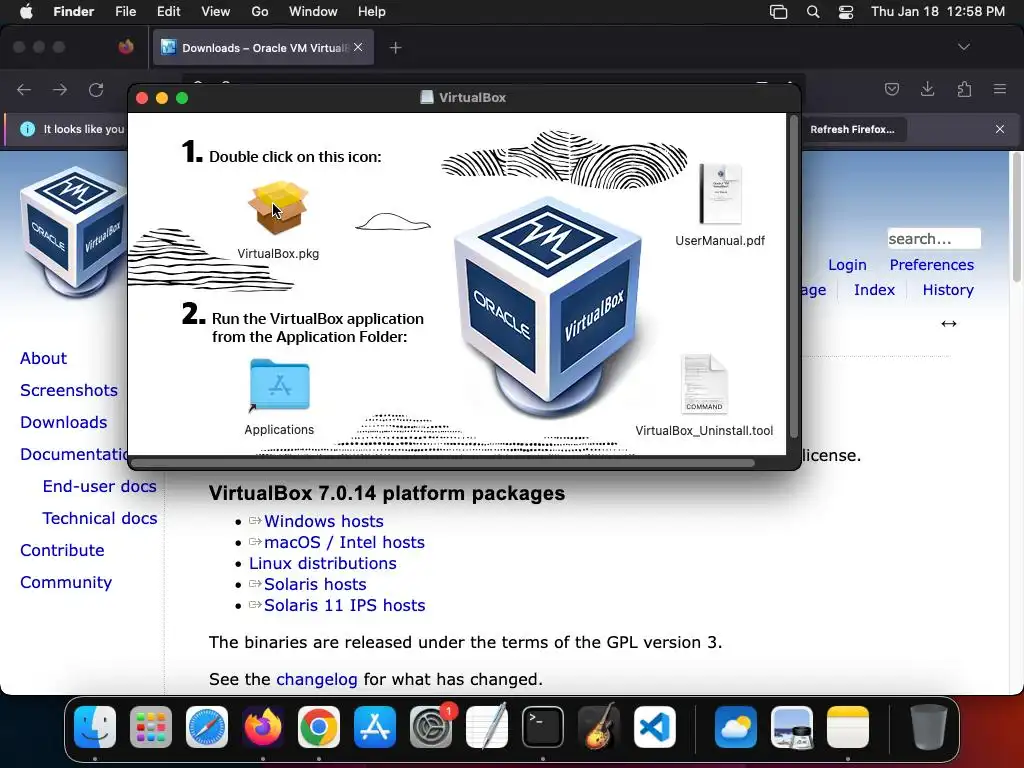Open the UserManual.pdf file icon
Screen dimensions: 1024x768
point(720,194)
